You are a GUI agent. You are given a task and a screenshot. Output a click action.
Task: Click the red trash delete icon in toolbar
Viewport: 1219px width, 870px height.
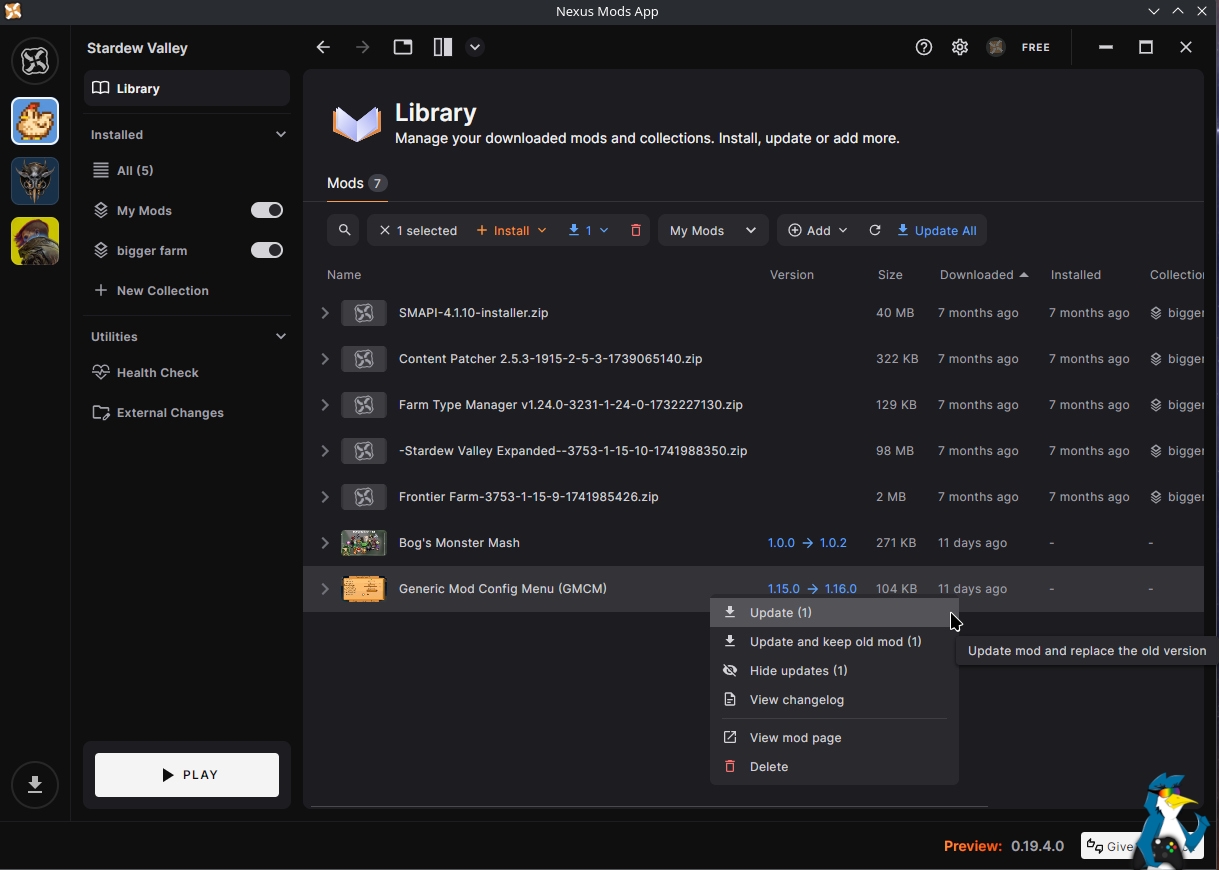636,230
